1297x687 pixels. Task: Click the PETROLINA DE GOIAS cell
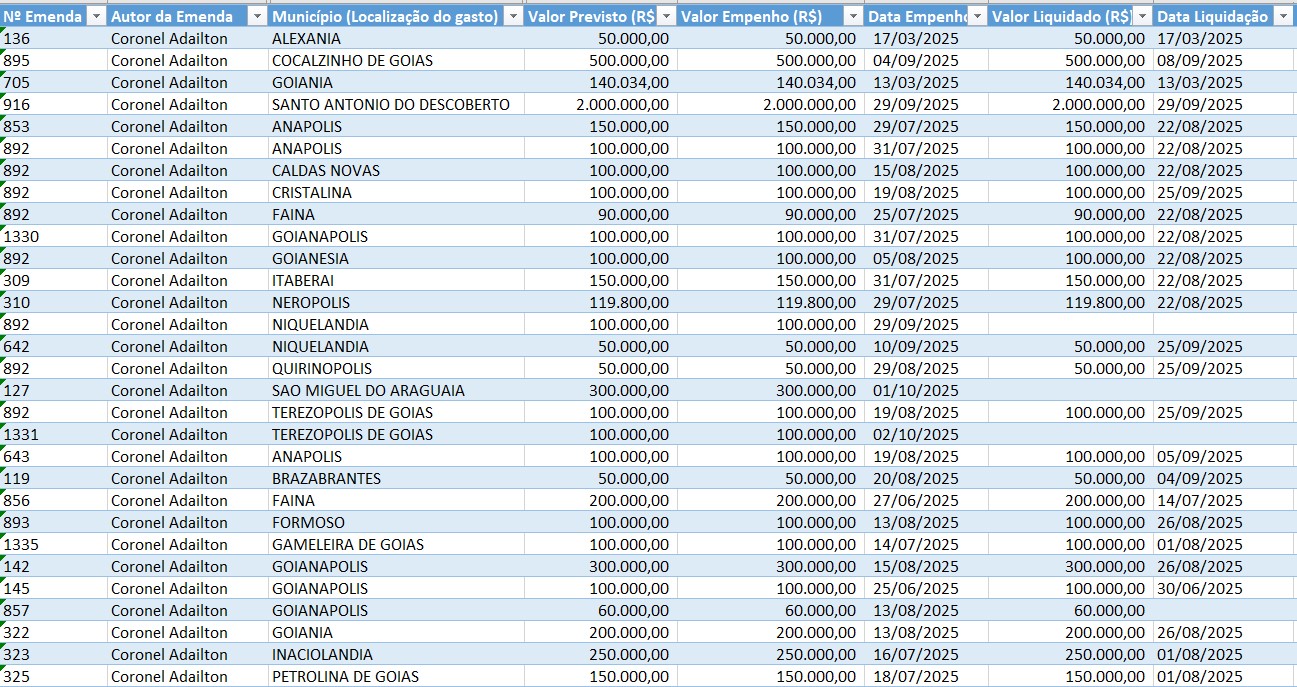[x=345, y=677]
